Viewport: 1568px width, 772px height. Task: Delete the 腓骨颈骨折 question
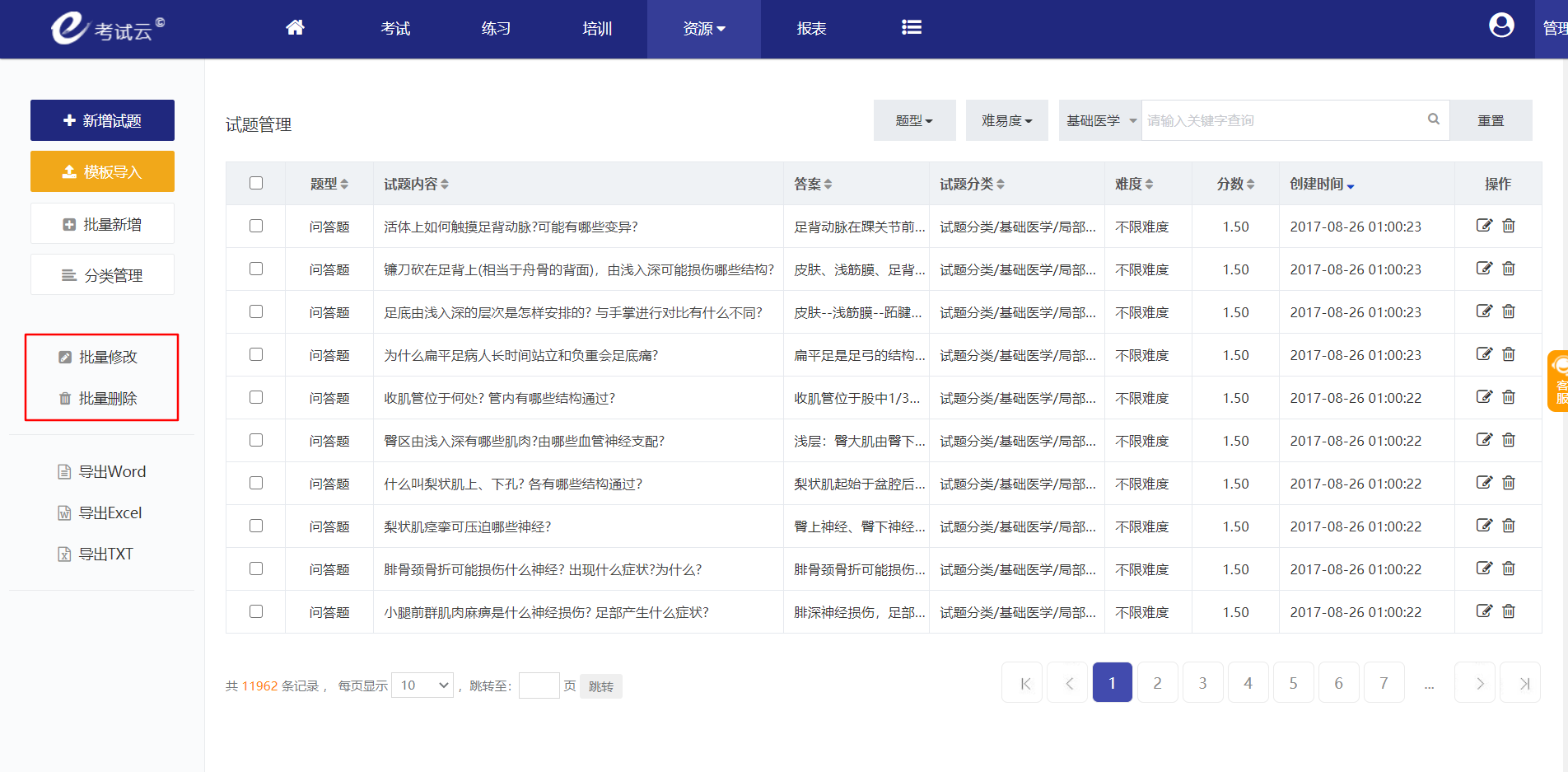[1509, 568]
